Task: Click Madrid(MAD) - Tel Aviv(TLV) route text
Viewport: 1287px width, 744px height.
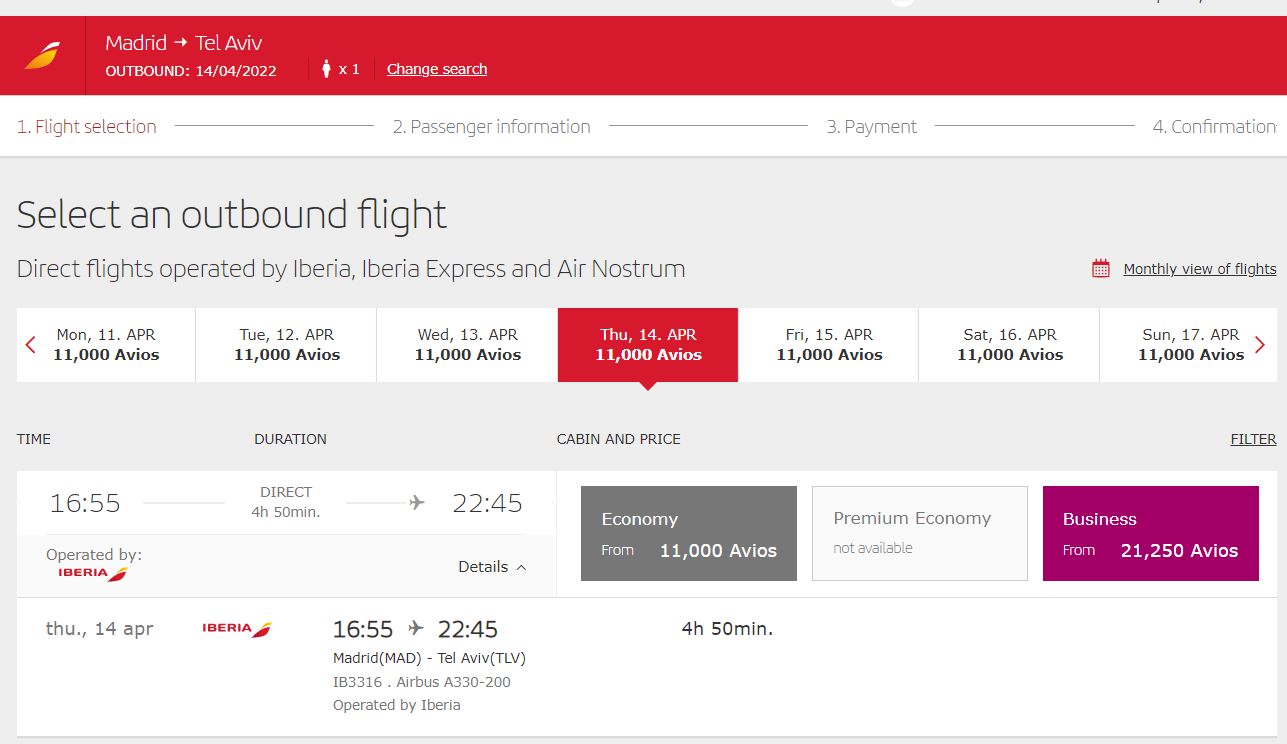Action: tap(429, 658)
